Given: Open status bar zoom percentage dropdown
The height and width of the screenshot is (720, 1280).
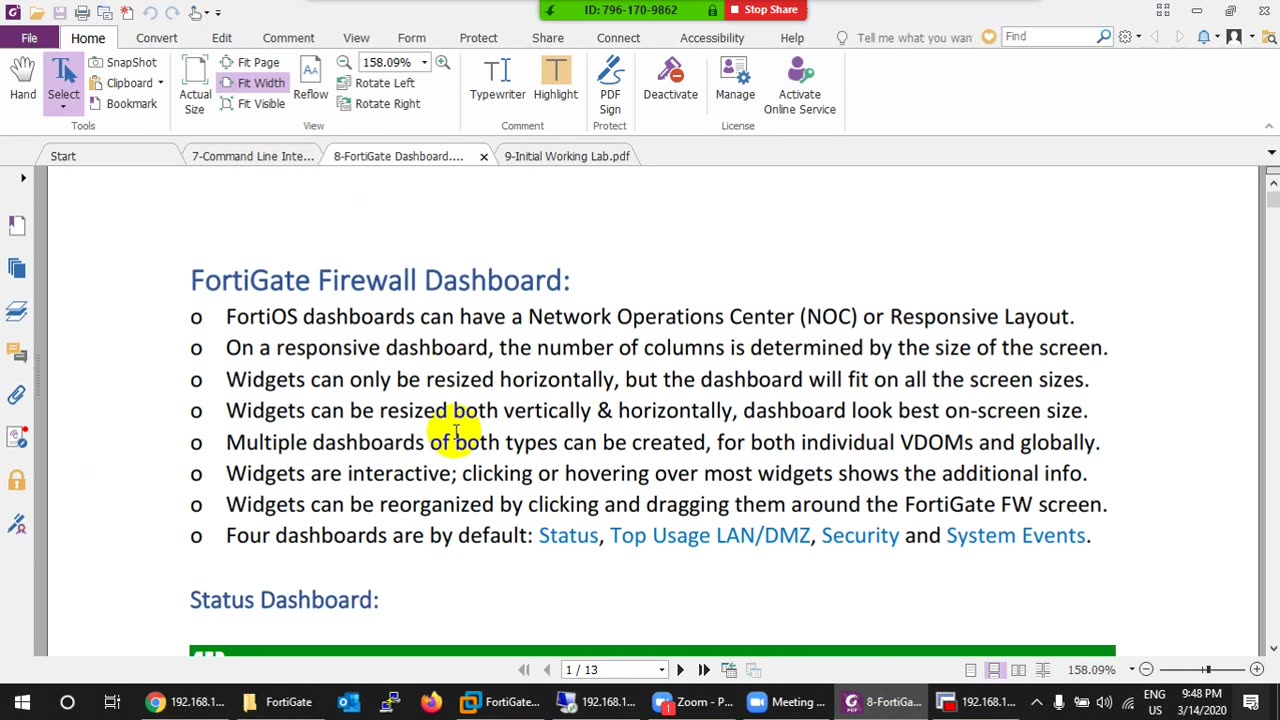Looking at the screenshot, I should coord(1132,670).
